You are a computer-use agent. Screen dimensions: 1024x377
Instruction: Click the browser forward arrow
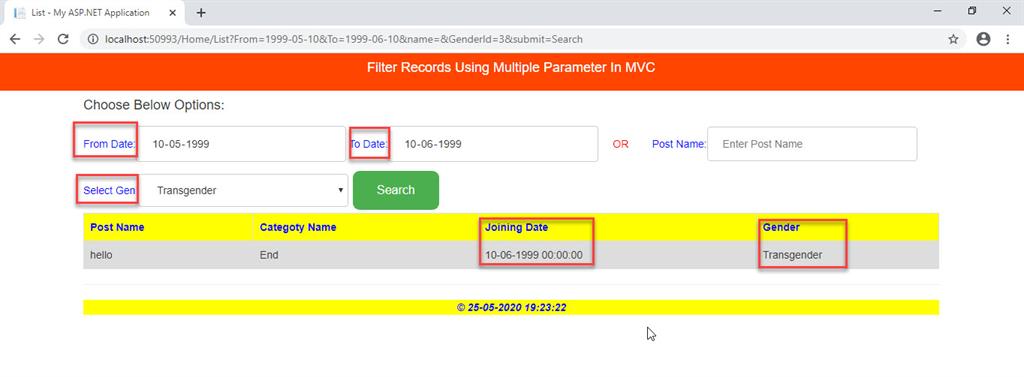pyautogui.click(x=39, y=39)
